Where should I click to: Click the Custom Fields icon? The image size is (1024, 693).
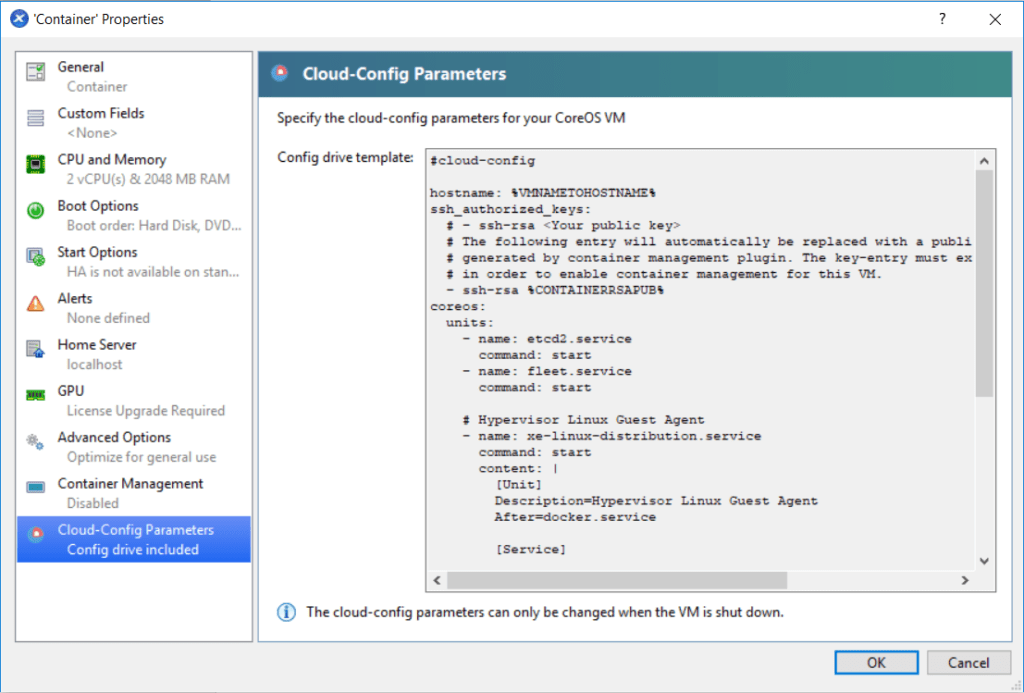[36, 118]
